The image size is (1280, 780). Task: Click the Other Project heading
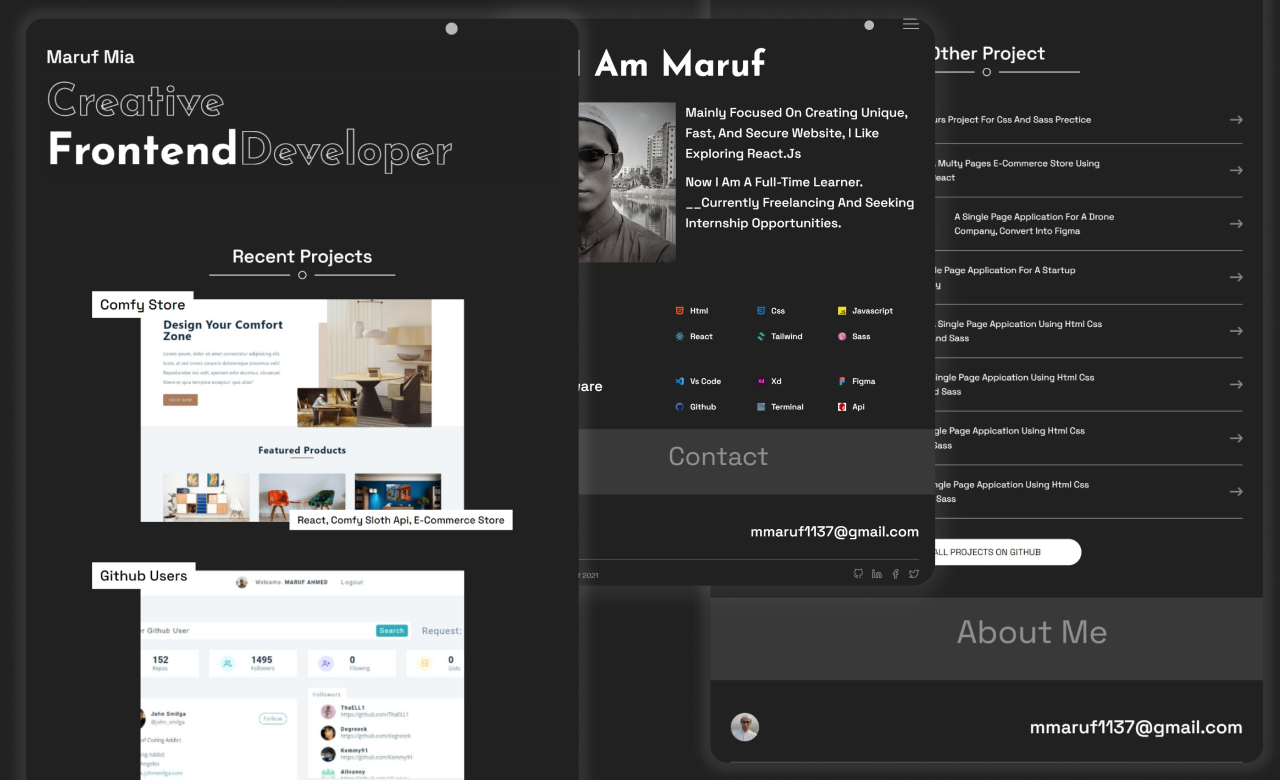(988, 54)
